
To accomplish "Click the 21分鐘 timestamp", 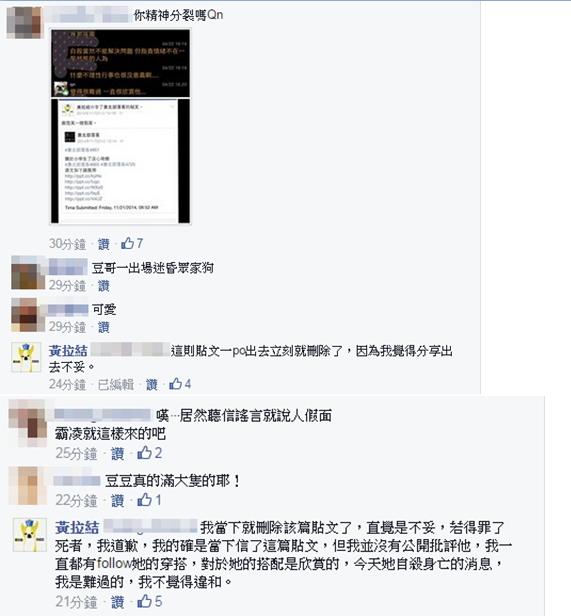I will 76,602.
